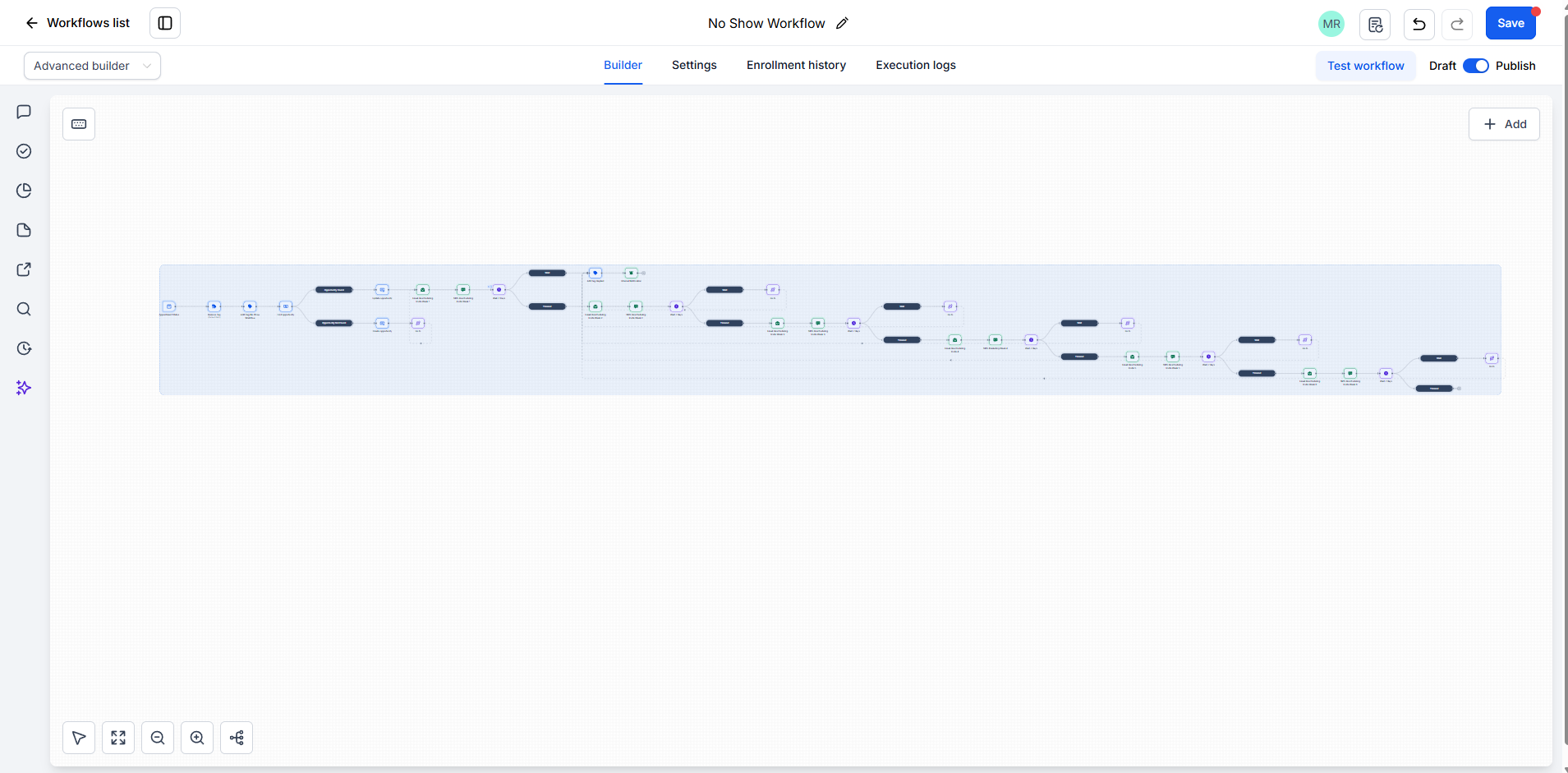Open the sticky note sidebar icon
The height and width of the screenshot is (773, 1568).
[24, 230]
